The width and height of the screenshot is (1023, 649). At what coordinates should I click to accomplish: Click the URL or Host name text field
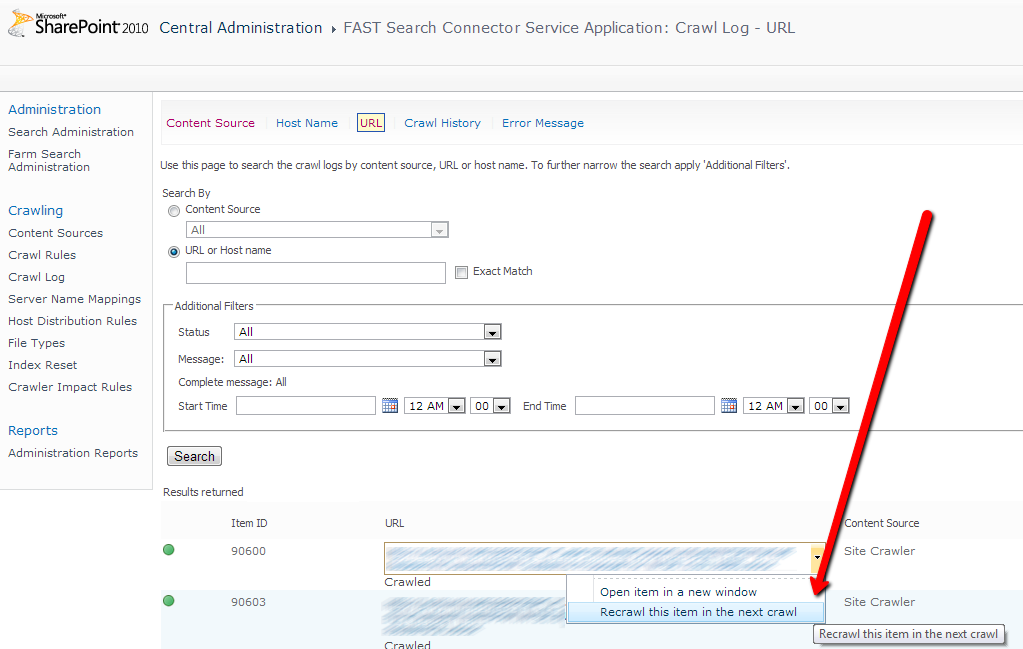coord(315,273)
